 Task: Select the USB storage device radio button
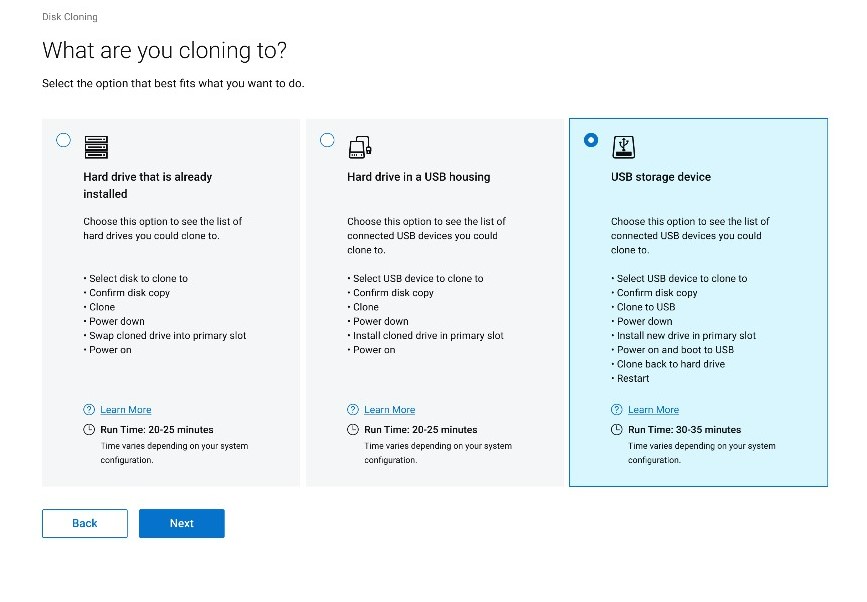[591, 140]
